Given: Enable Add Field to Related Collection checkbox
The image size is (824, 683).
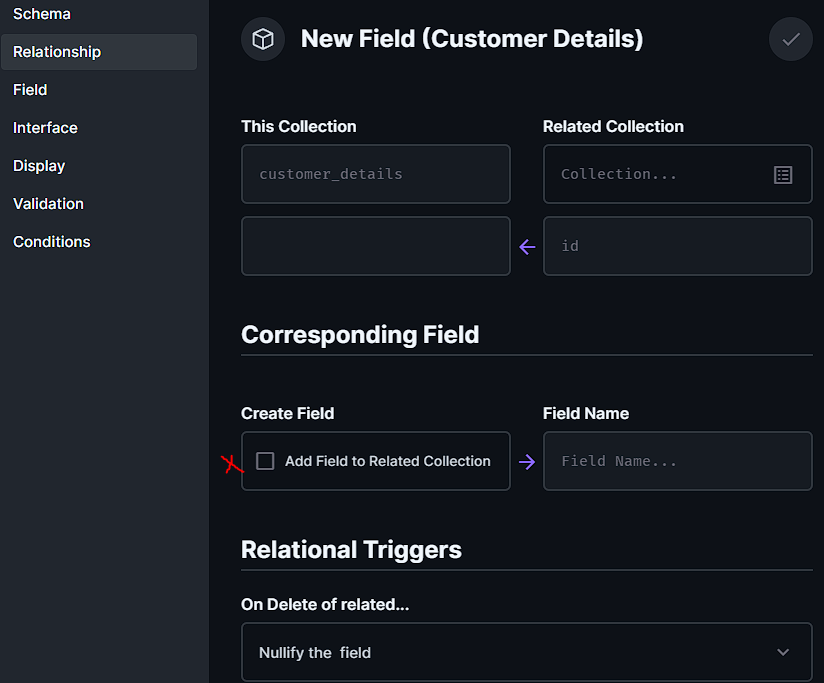Looking at the screenshot, I should pyautogui.click(x=265, y=461).
